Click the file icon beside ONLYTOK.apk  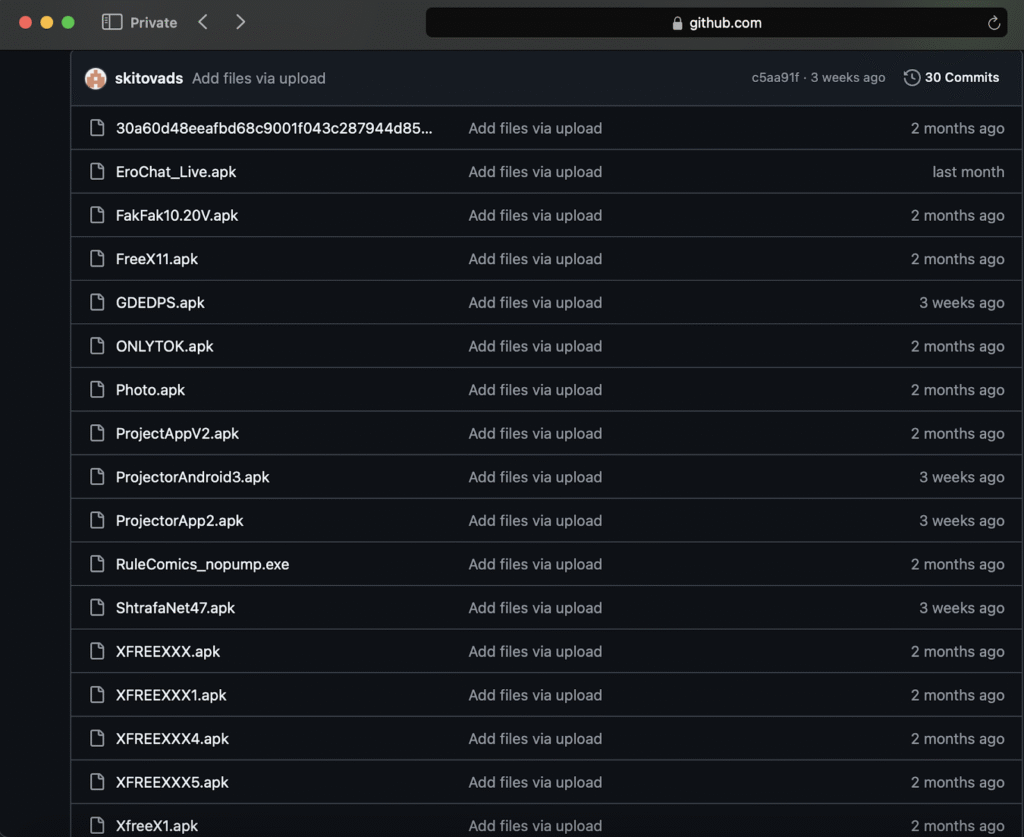pos(97,346)
